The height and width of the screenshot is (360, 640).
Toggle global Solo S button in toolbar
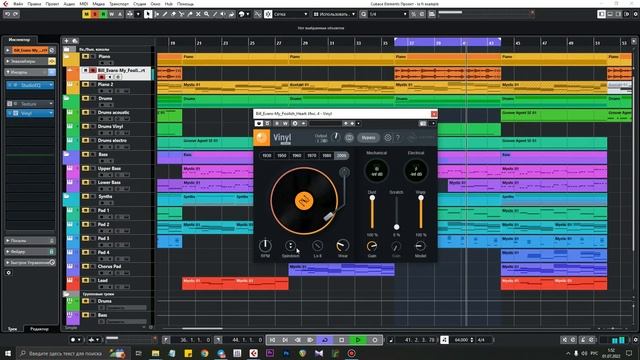(x=95, y=14)
